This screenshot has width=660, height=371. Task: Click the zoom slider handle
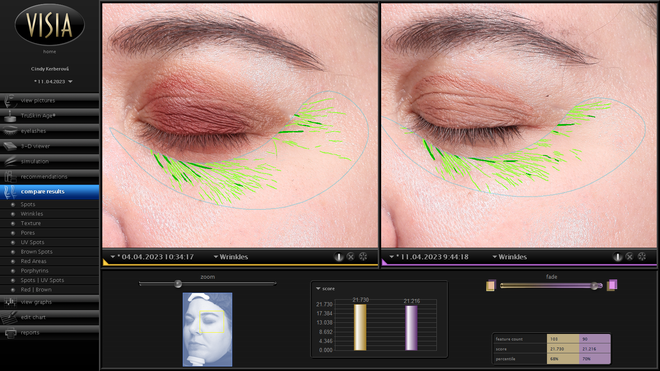178,284
